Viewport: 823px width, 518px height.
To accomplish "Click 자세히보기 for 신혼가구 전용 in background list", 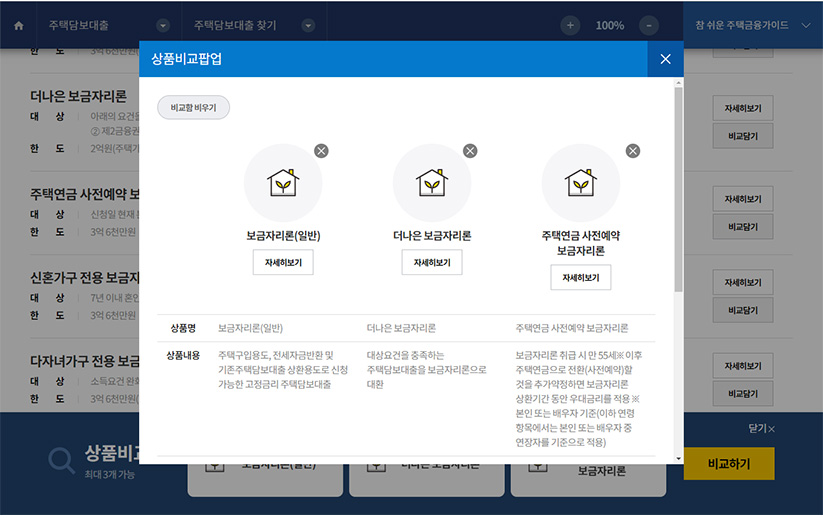I will 743,282.
